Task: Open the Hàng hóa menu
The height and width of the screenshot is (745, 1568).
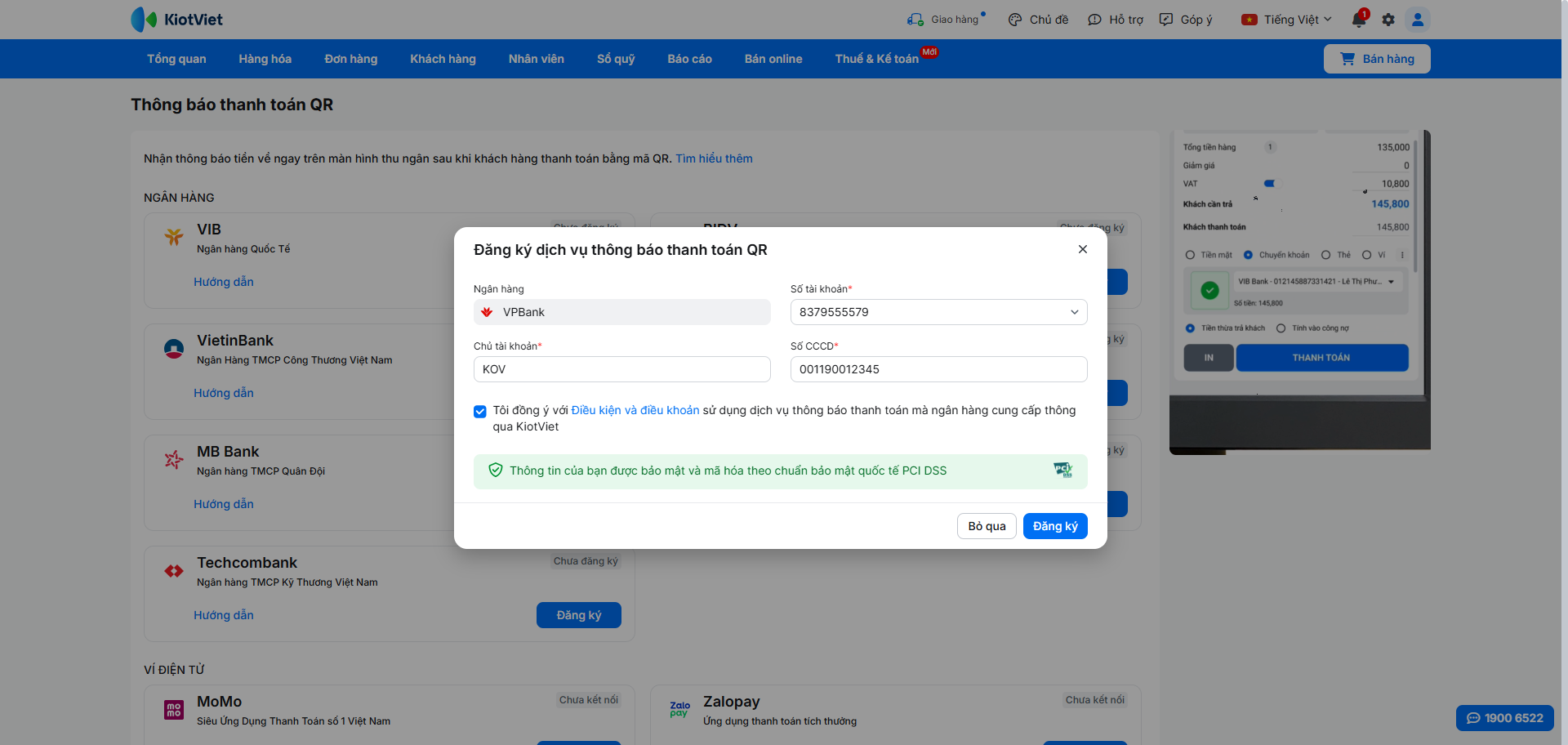Action: (x=265, y=59)
